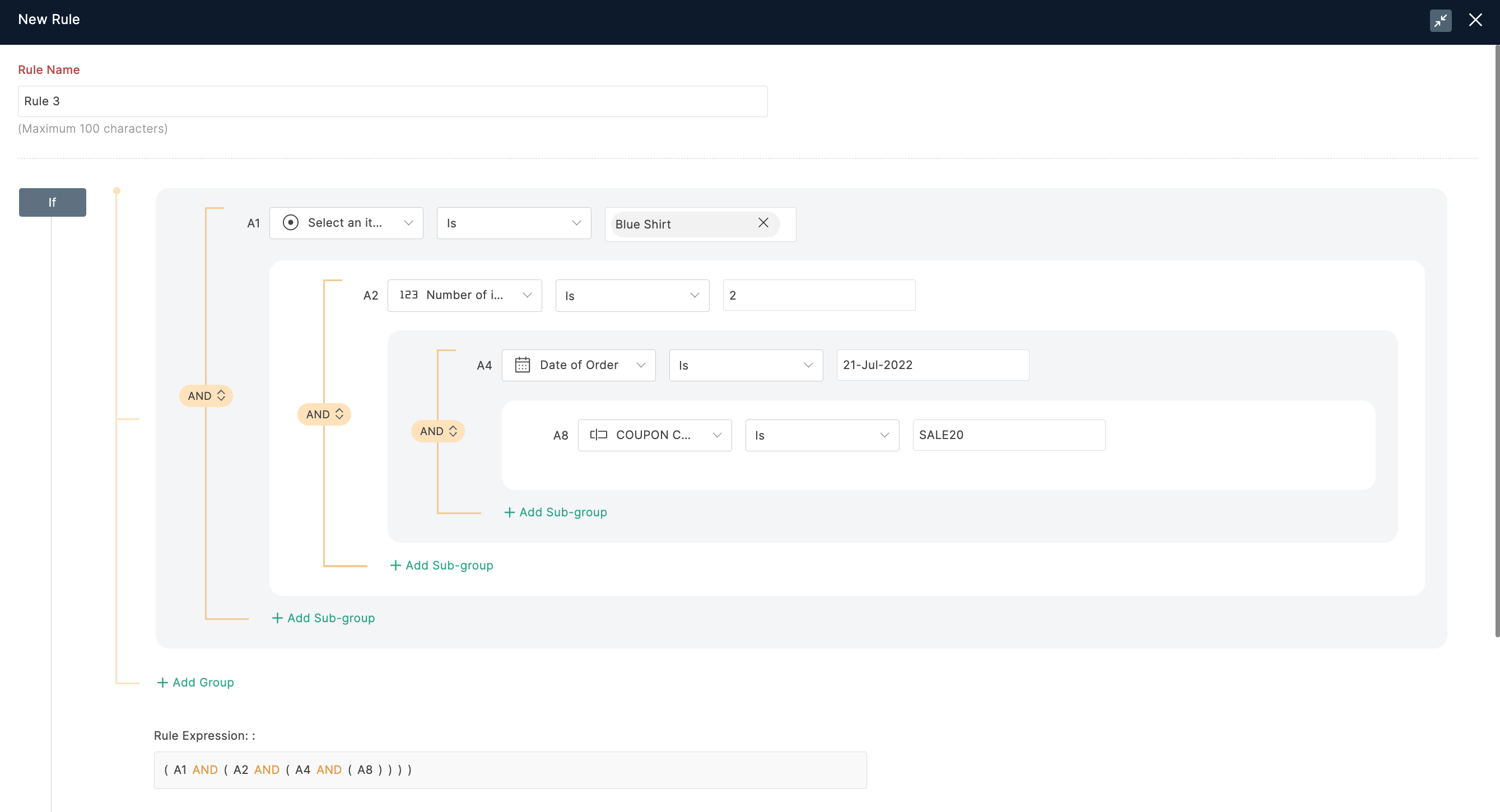The image size is (1500, 812).
Task: Collapse the New Rule dialog with the shrink icon
Action: click(x=1440, y=20)
